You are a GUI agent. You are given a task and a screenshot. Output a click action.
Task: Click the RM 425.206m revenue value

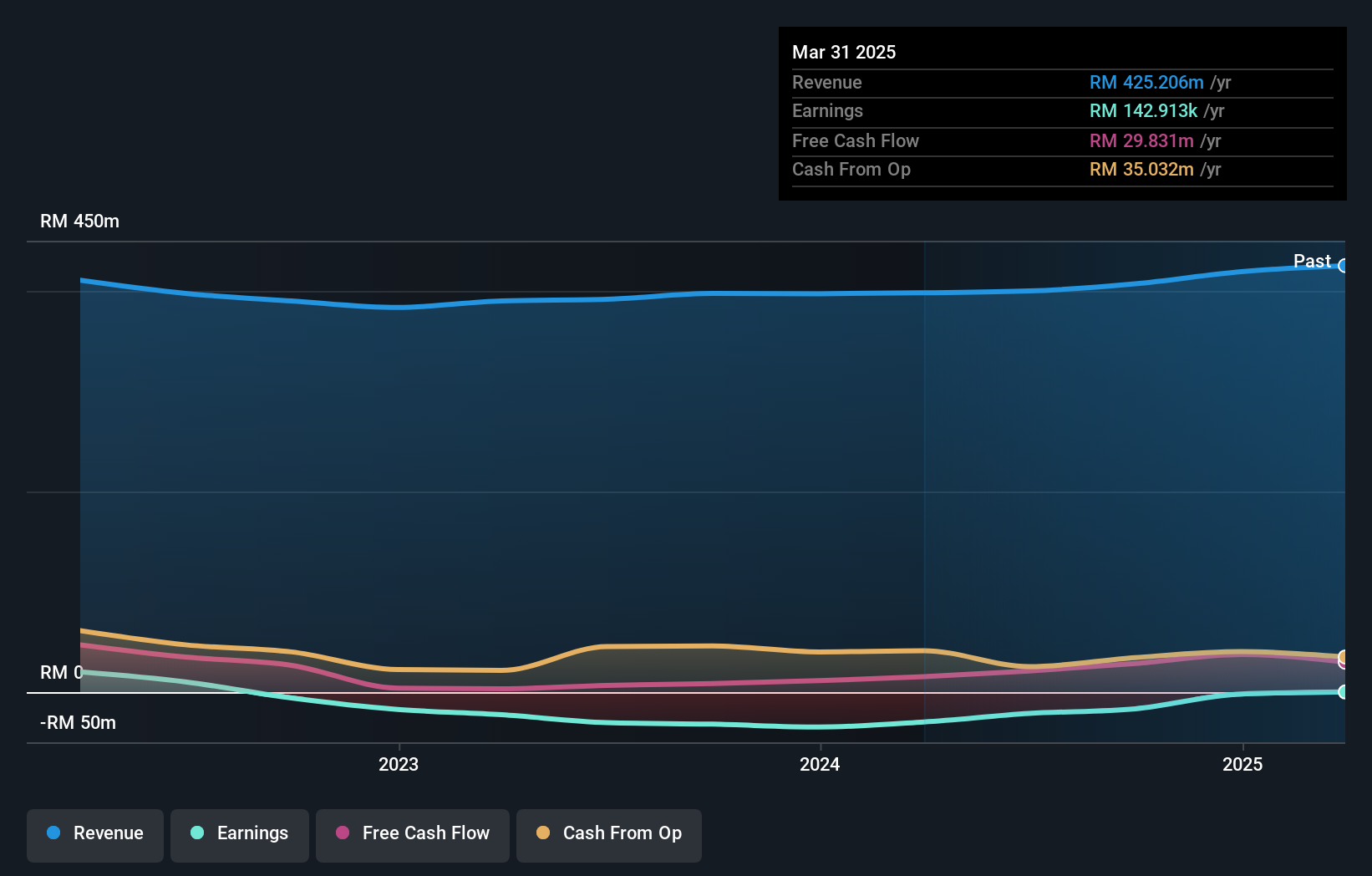tap(1146, 82)
